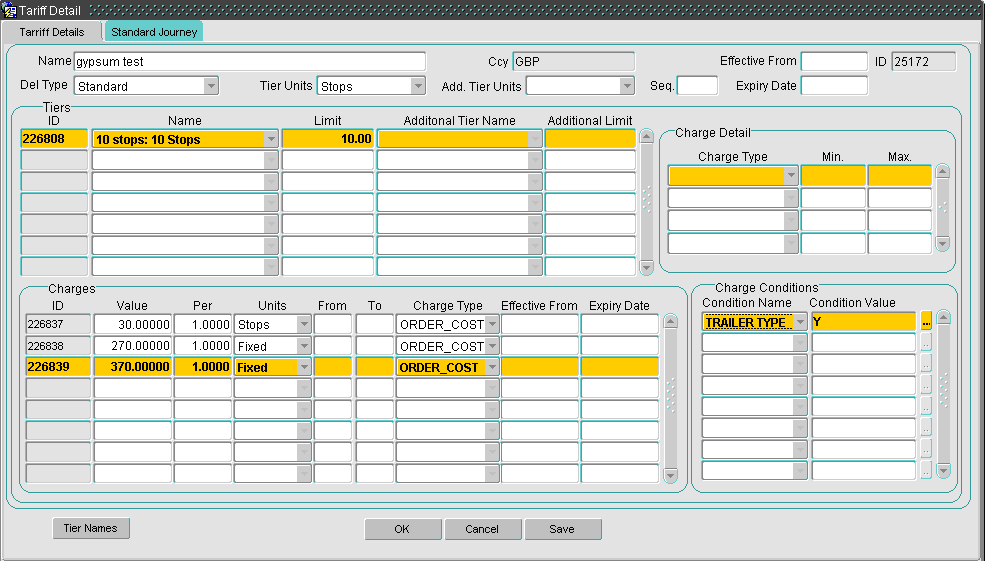Click the charge value 370.00000
This screenshot has height=561, width=985.
(x=133, y=367)
